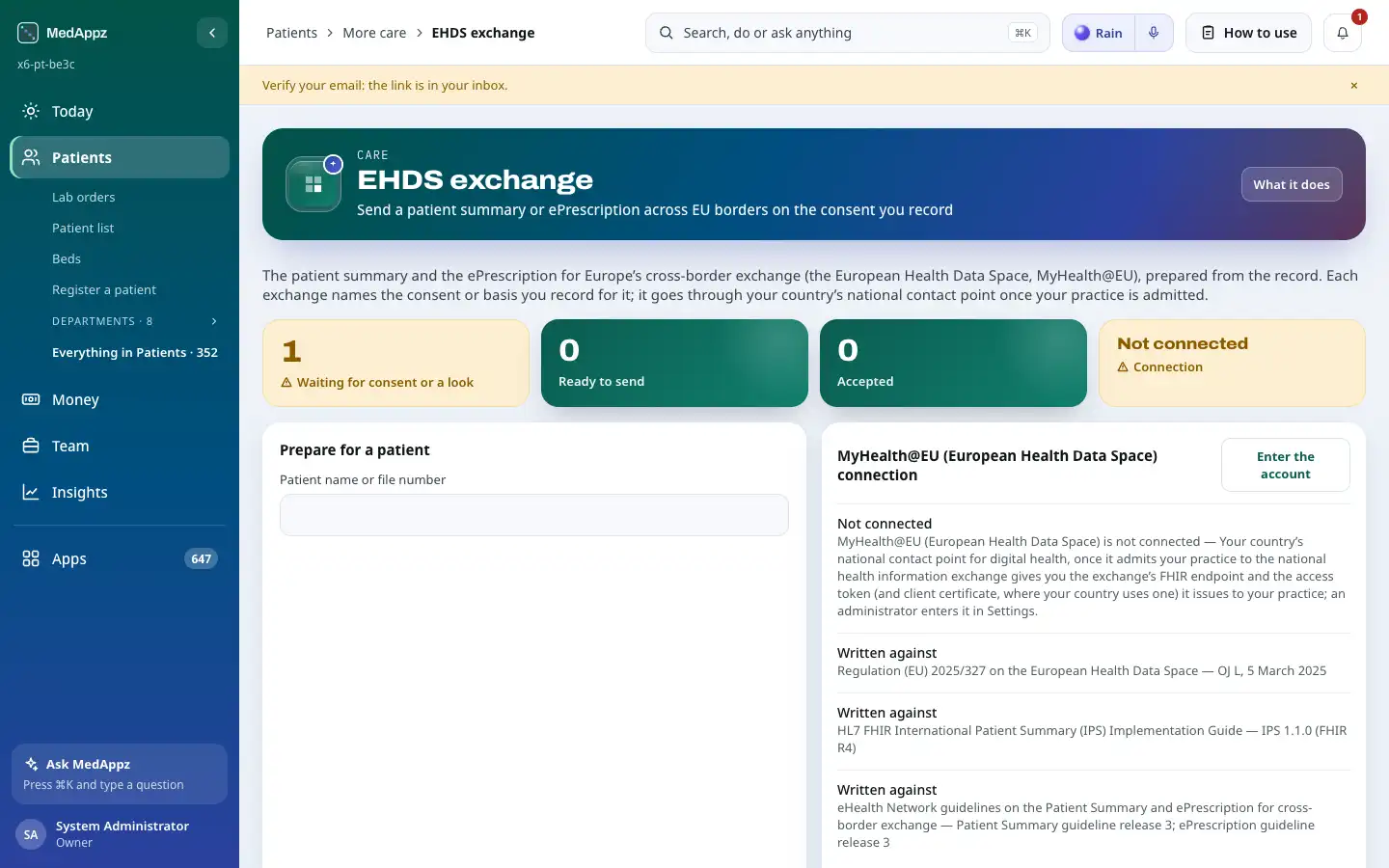Click the MedAppz logo icon

coord(28,33)
